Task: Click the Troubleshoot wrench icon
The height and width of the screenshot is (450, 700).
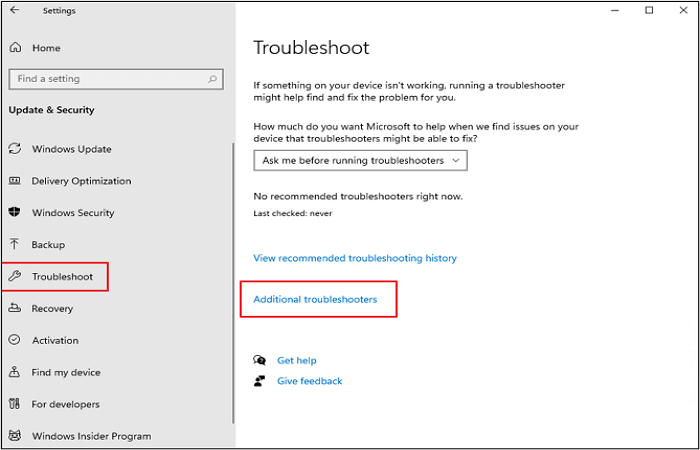Action: pos(15,277)
